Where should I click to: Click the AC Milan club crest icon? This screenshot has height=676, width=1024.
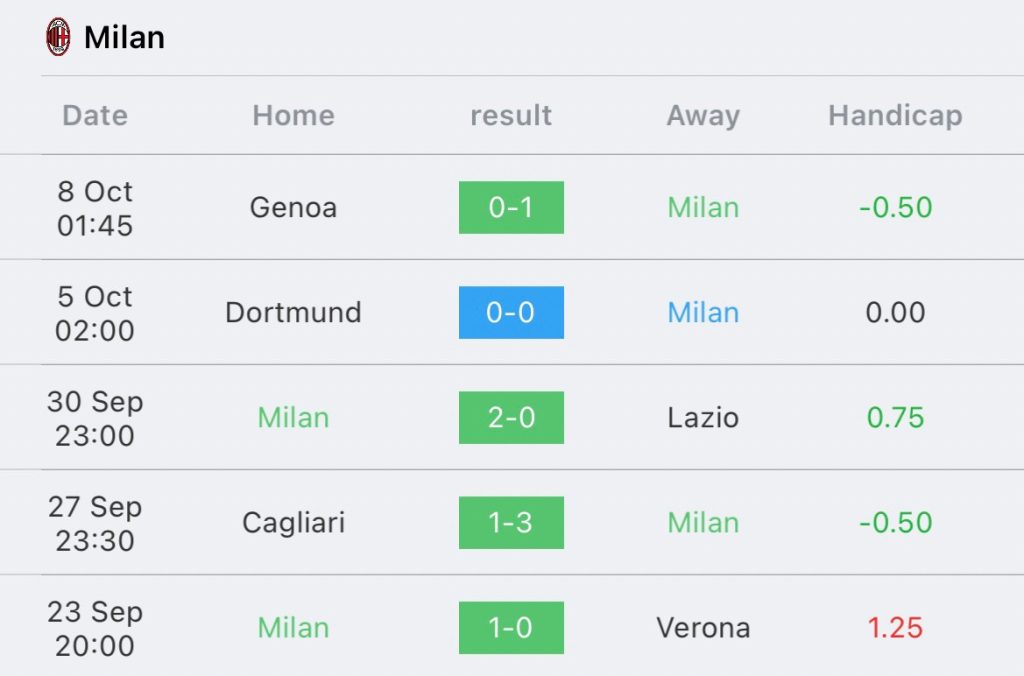(58, 37)
